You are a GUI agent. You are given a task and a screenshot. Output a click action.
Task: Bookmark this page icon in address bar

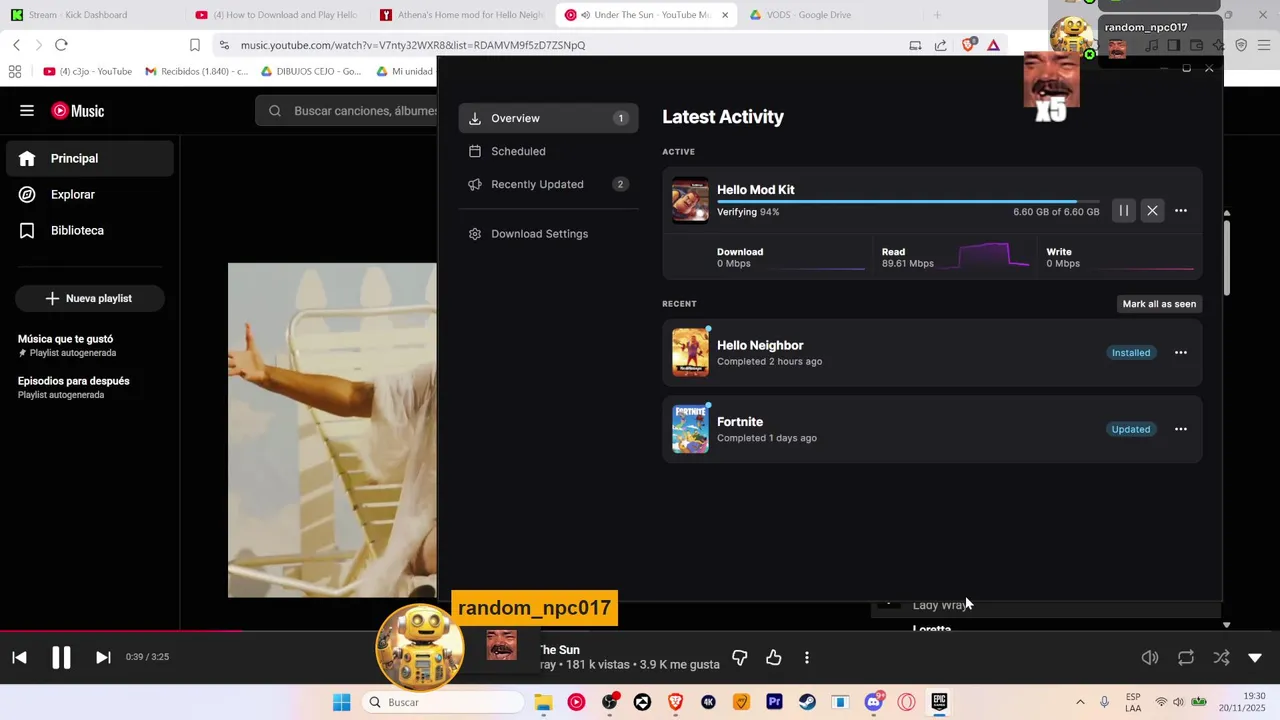(195, 45)
